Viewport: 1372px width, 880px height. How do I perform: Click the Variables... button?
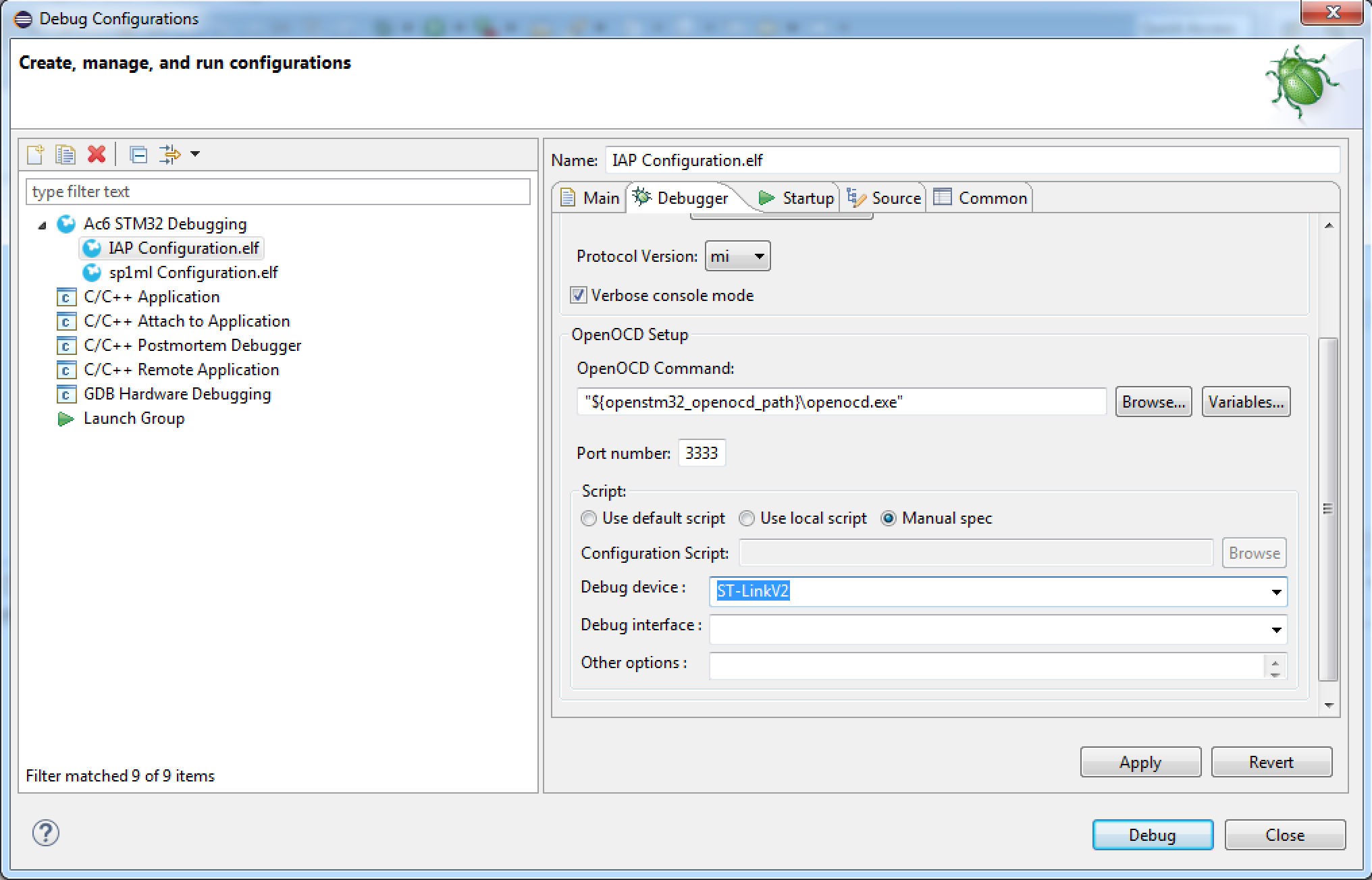click(x=1246, y=402)
